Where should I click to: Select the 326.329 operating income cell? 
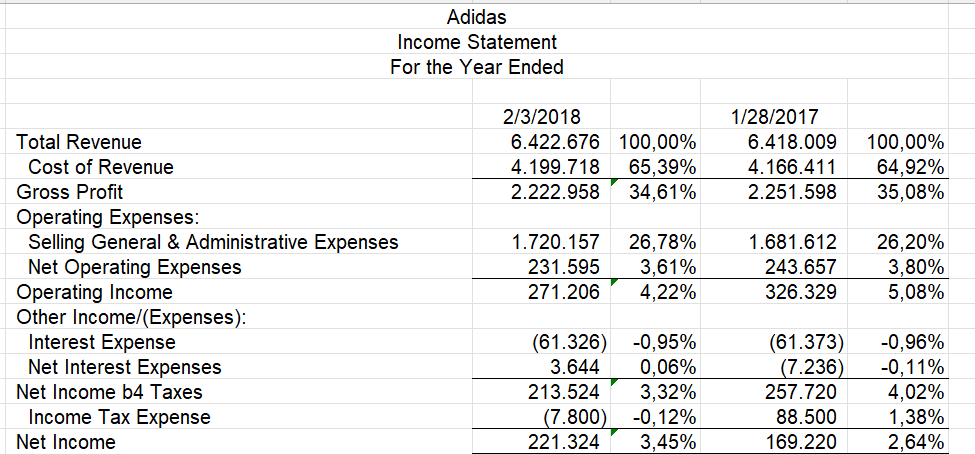(800, 292)
